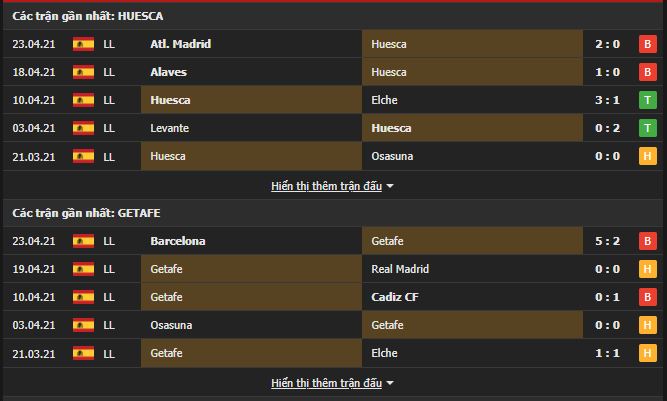The height and width of the screenshot is (401, 667).
Task: Click yellow H badge for Getafe vs Real Madrid
Action: 647,269
